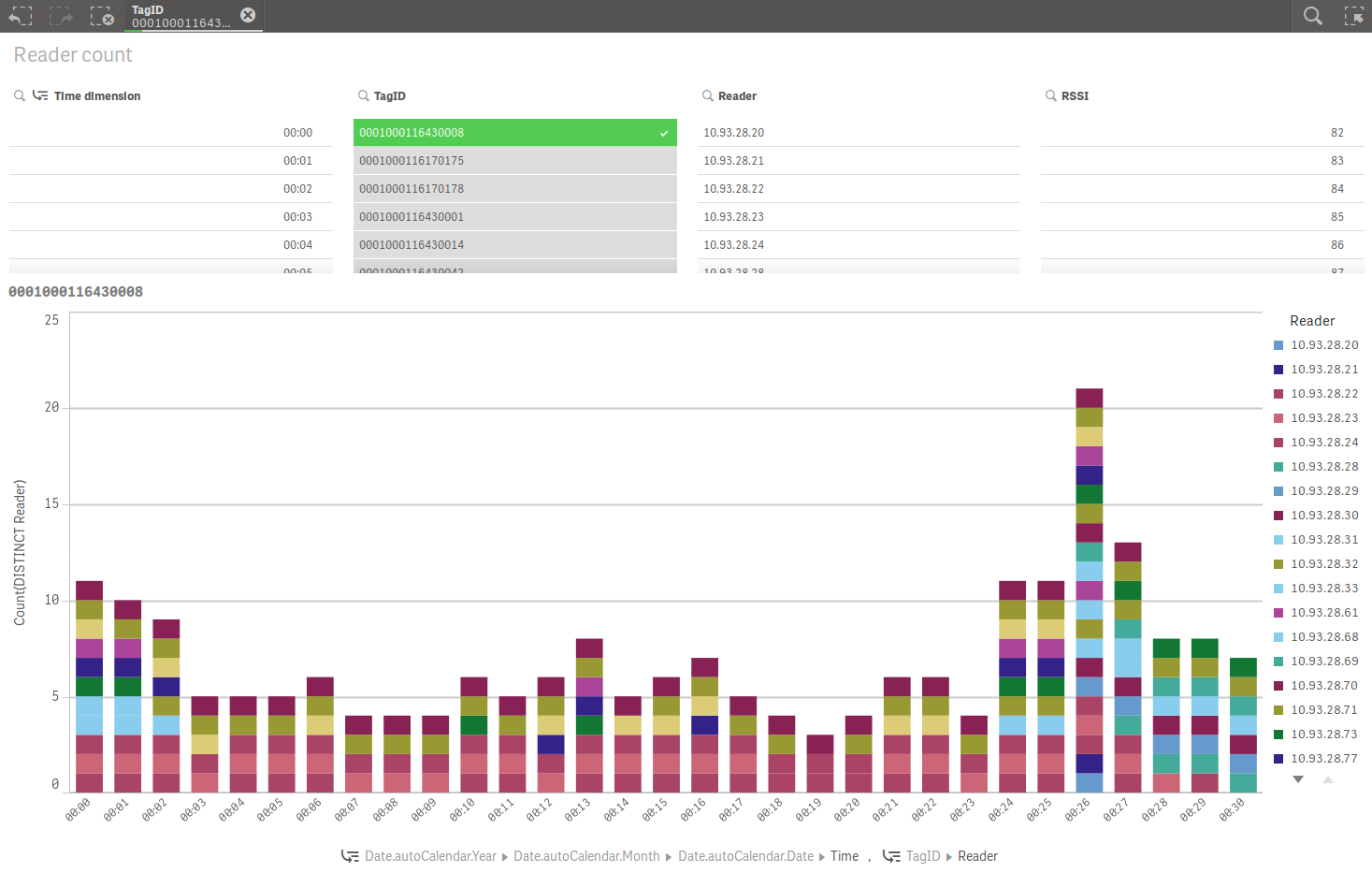Select RSSI value 85
The width and height of the screenshot is (1372, 873).
point(1203,217)
